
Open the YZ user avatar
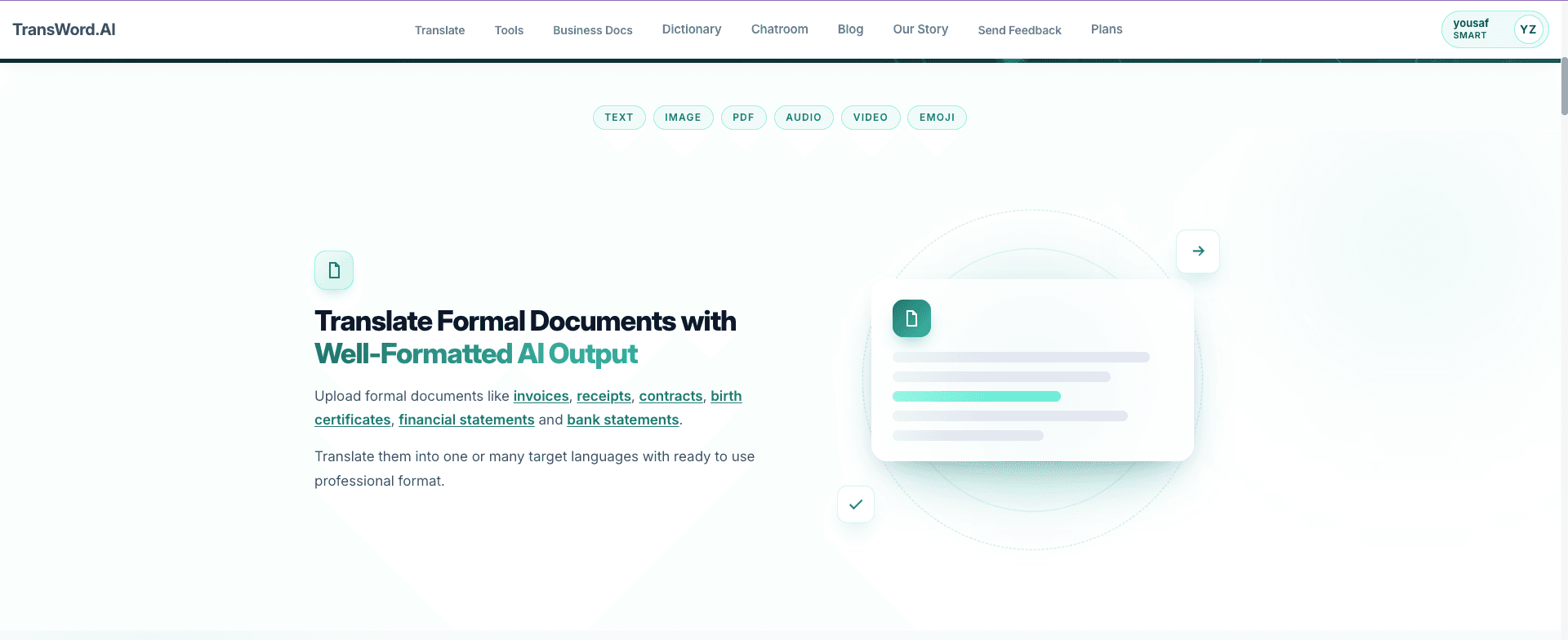click(x=1528, y=29)
